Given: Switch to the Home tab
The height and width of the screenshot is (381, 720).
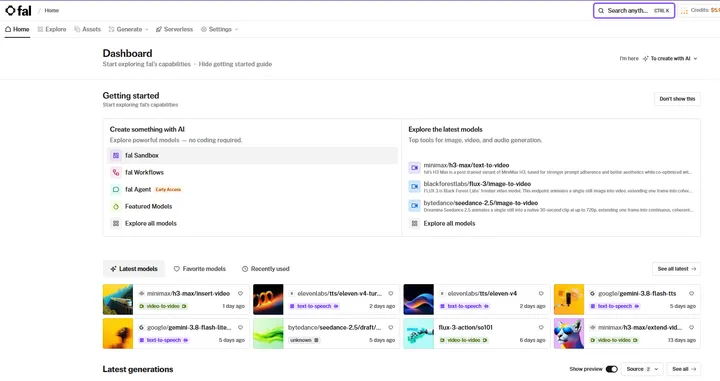Looking at the screenshot, I should (x=17, y=29).
